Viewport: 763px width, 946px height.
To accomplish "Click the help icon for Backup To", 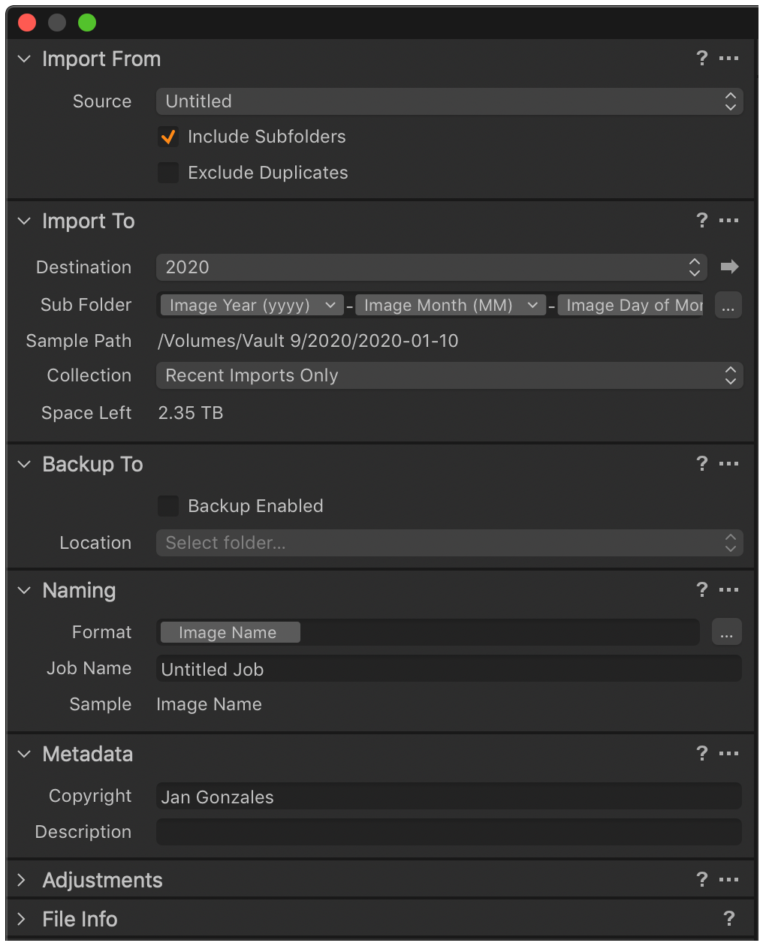I will point(702,463).
